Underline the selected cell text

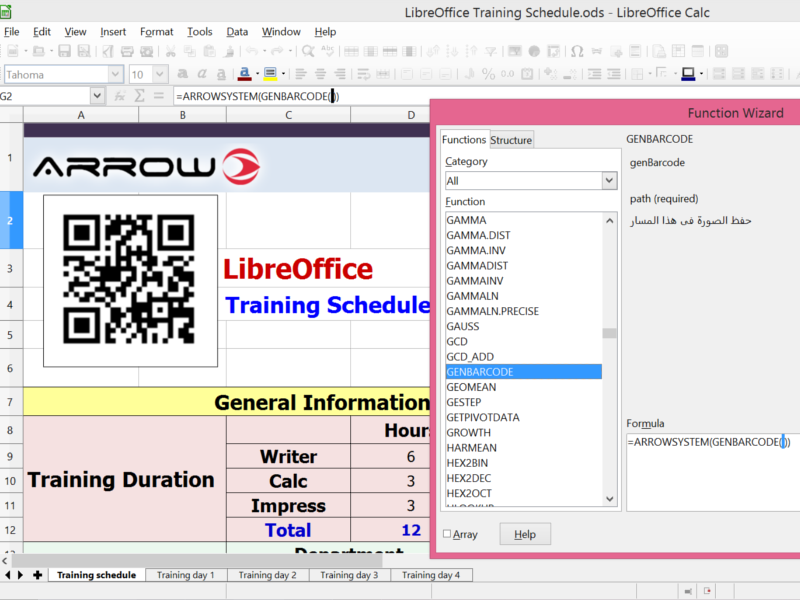point(223,73)
